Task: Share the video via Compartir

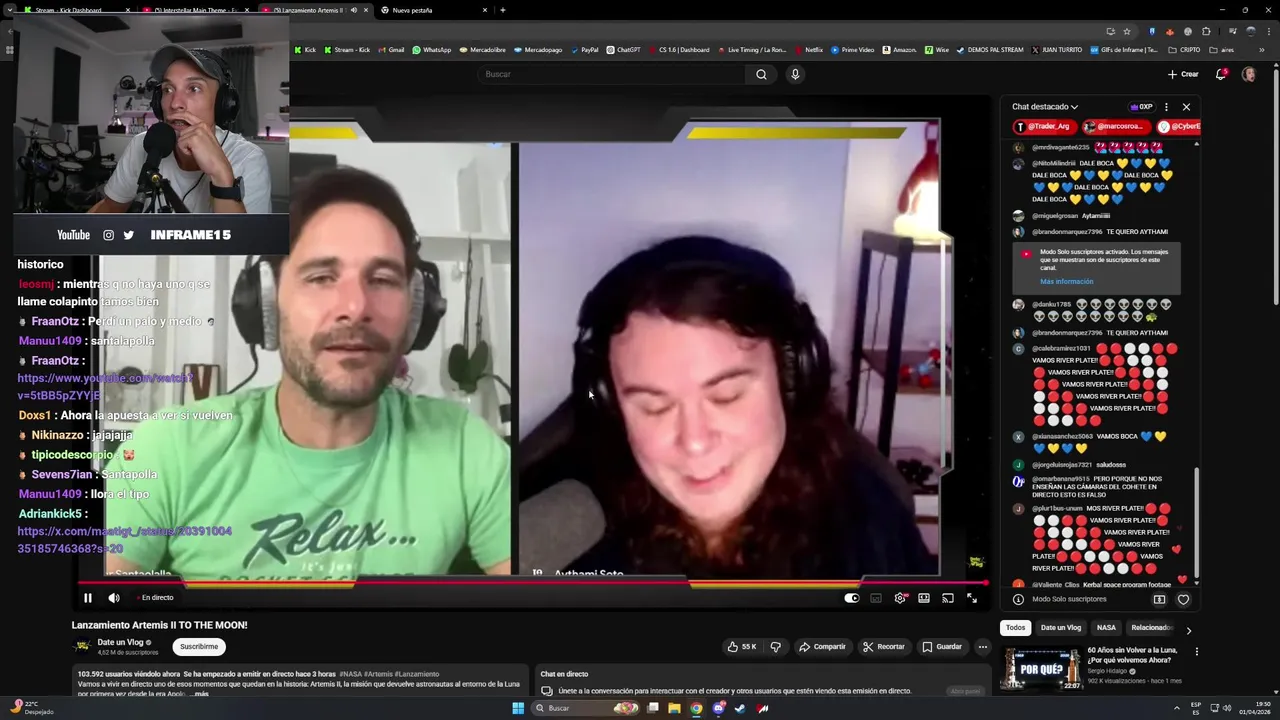Action: 822,647
